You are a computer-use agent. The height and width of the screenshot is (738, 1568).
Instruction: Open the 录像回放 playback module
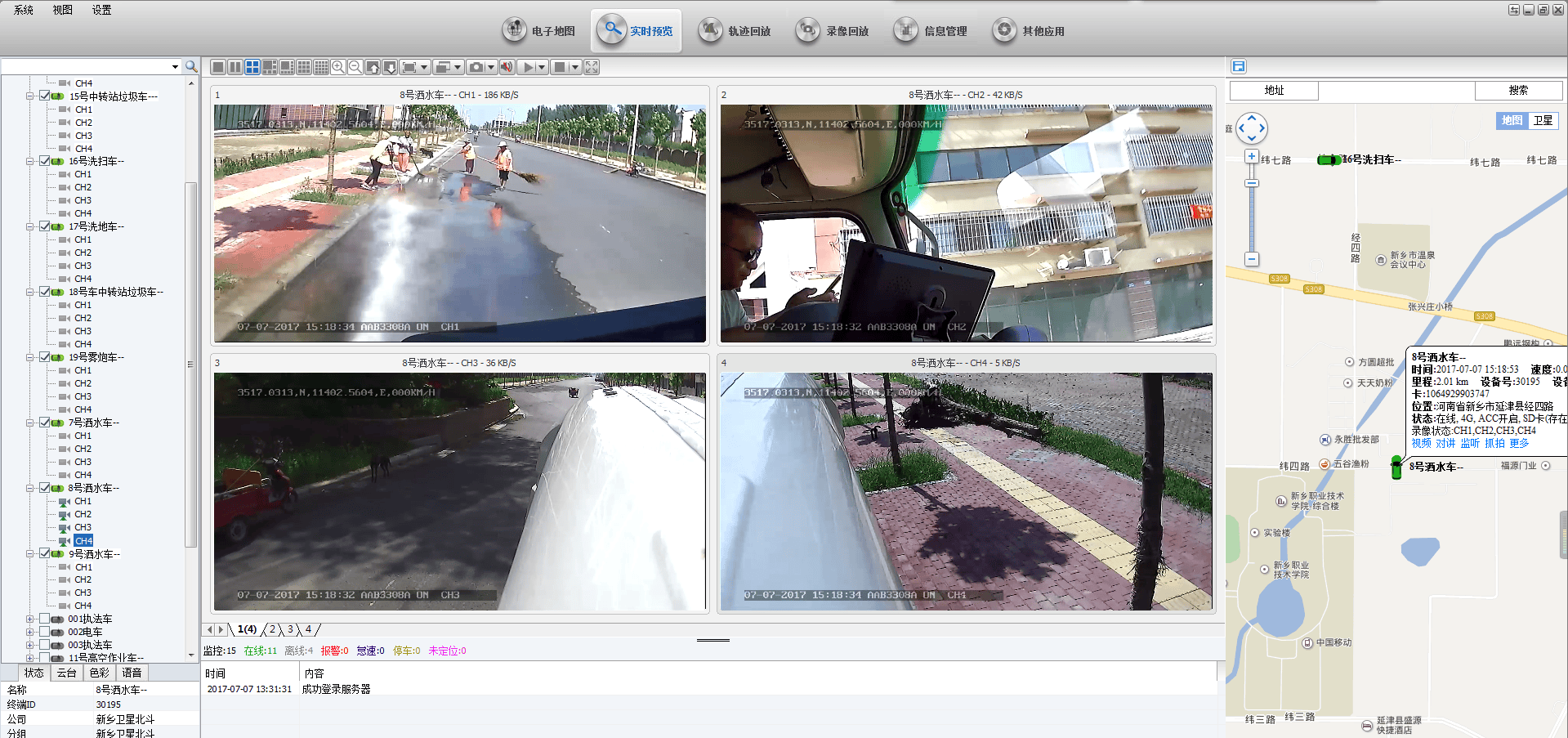tap(833, 31)
